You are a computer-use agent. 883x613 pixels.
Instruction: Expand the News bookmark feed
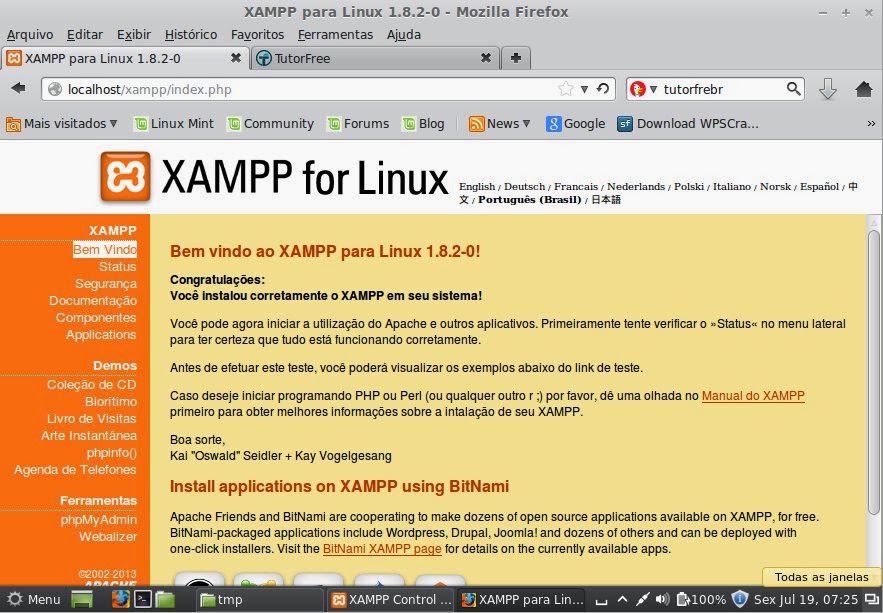[x=500, y=123]
